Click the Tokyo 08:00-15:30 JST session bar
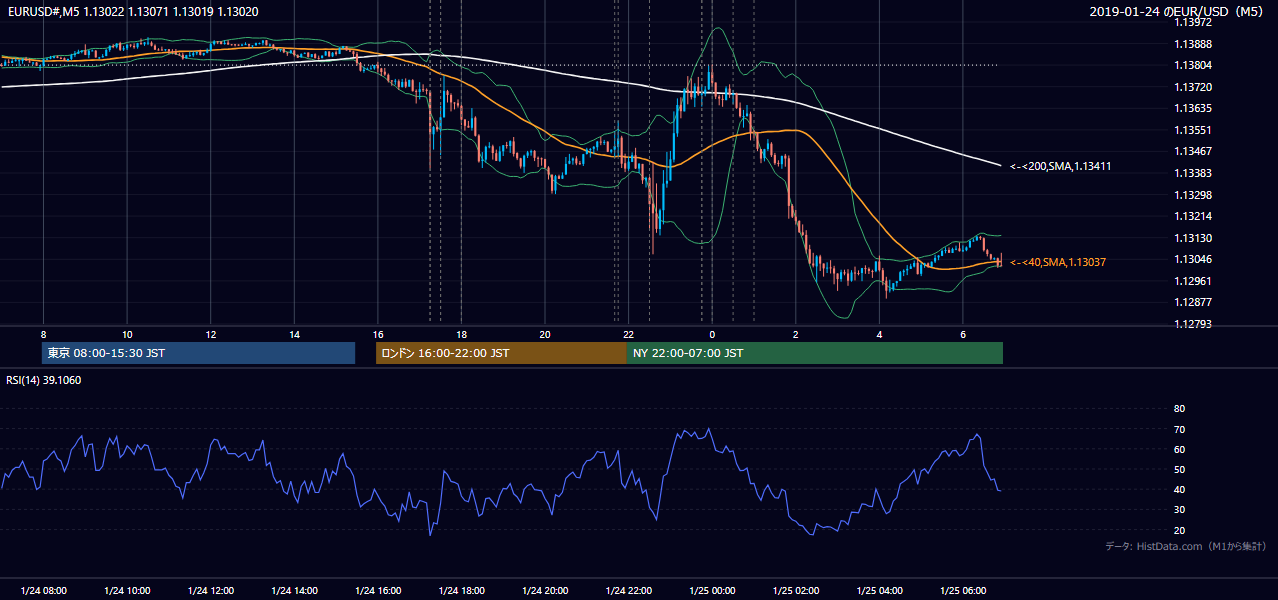 (198, 353)
